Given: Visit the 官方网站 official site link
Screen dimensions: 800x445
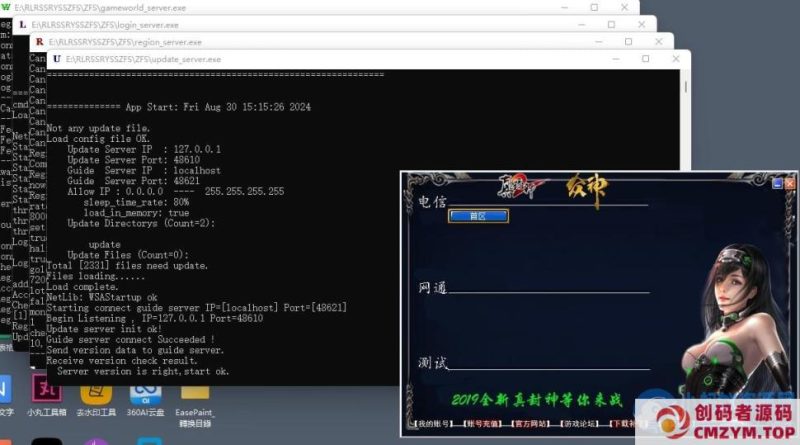Looking at the screenshot, I should click(535, 425).
